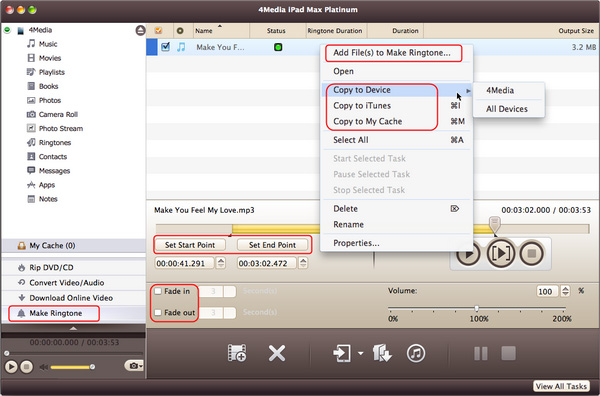Collapse the mini player panel arrow
The height and width of the screenshot is (396, 600).
coord(73,328)
